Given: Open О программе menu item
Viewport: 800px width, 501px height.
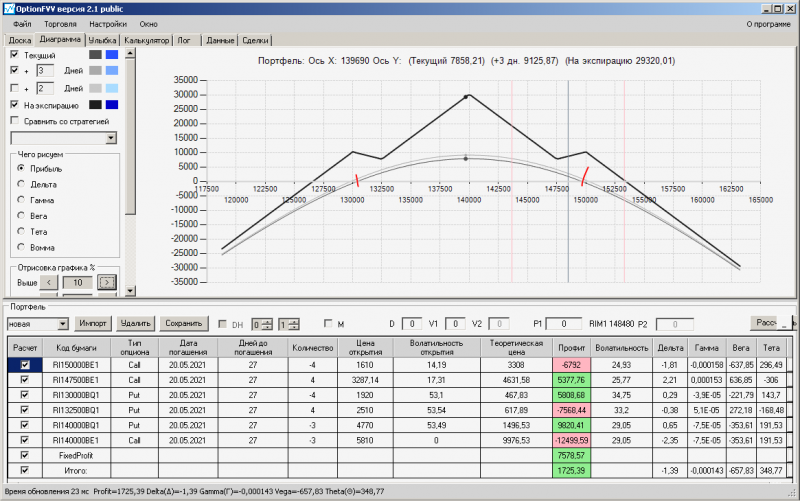Looking at the screenshot, I should pyautogui.click(x=768, y=24).
